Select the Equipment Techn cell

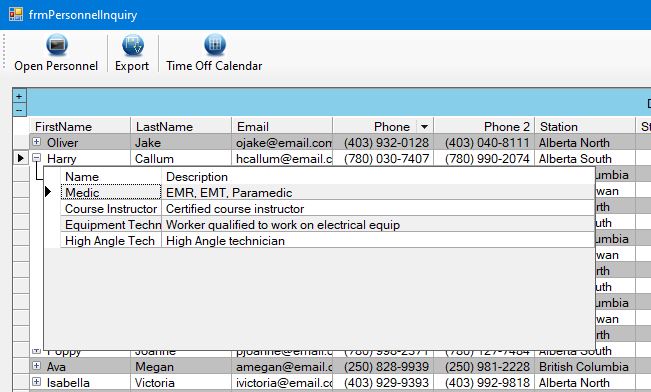point(111,225)
